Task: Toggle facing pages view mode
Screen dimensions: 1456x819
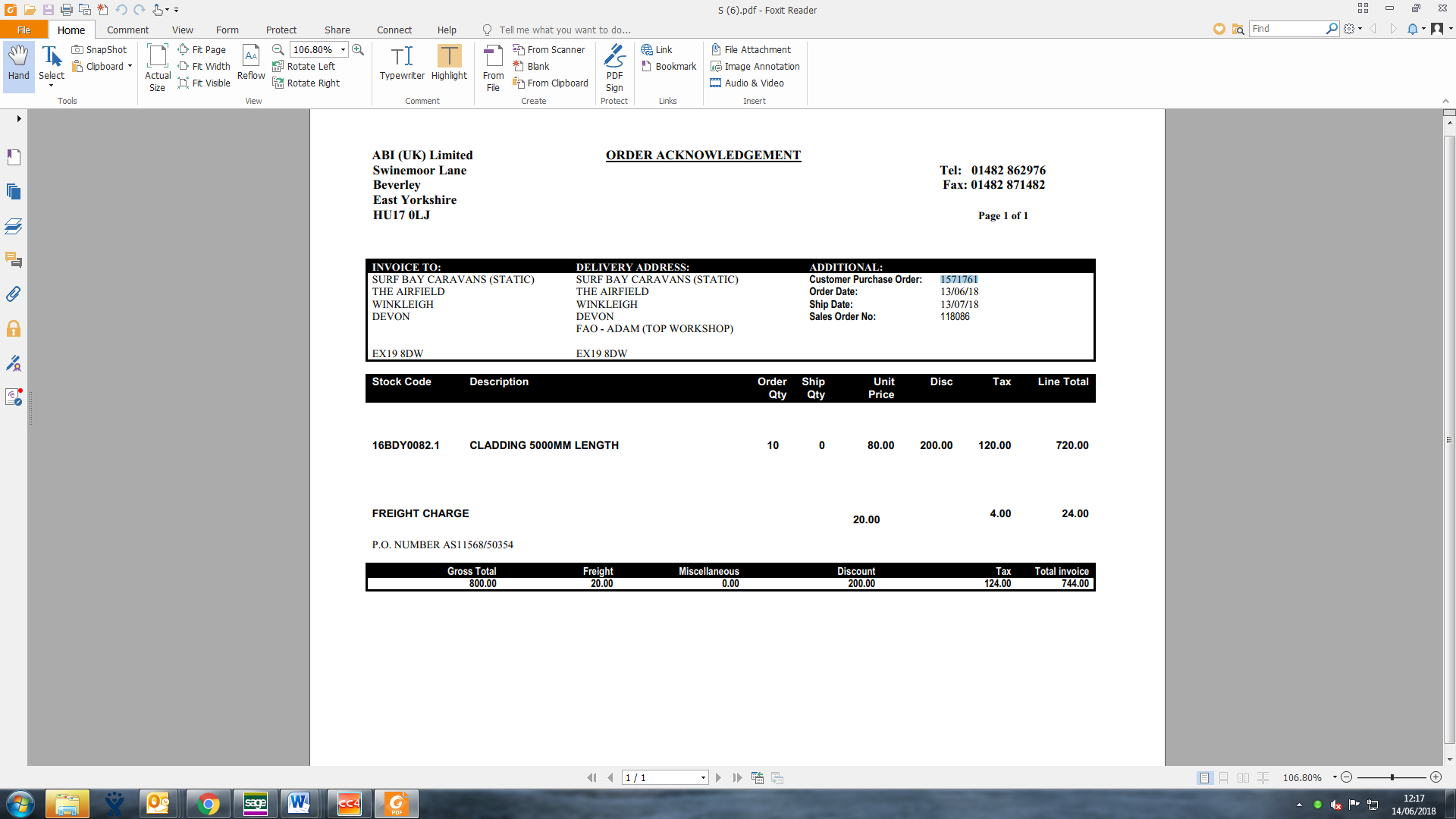Action: [1244, 778]
